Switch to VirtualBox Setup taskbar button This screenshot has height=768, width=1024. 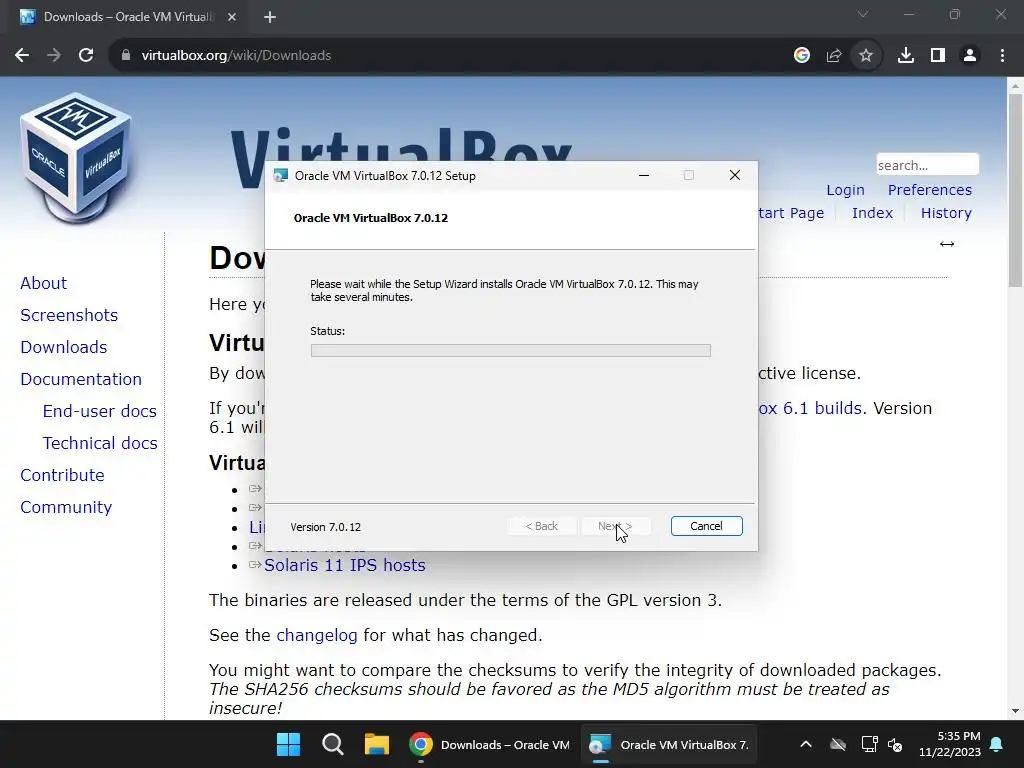coord(669,744)
